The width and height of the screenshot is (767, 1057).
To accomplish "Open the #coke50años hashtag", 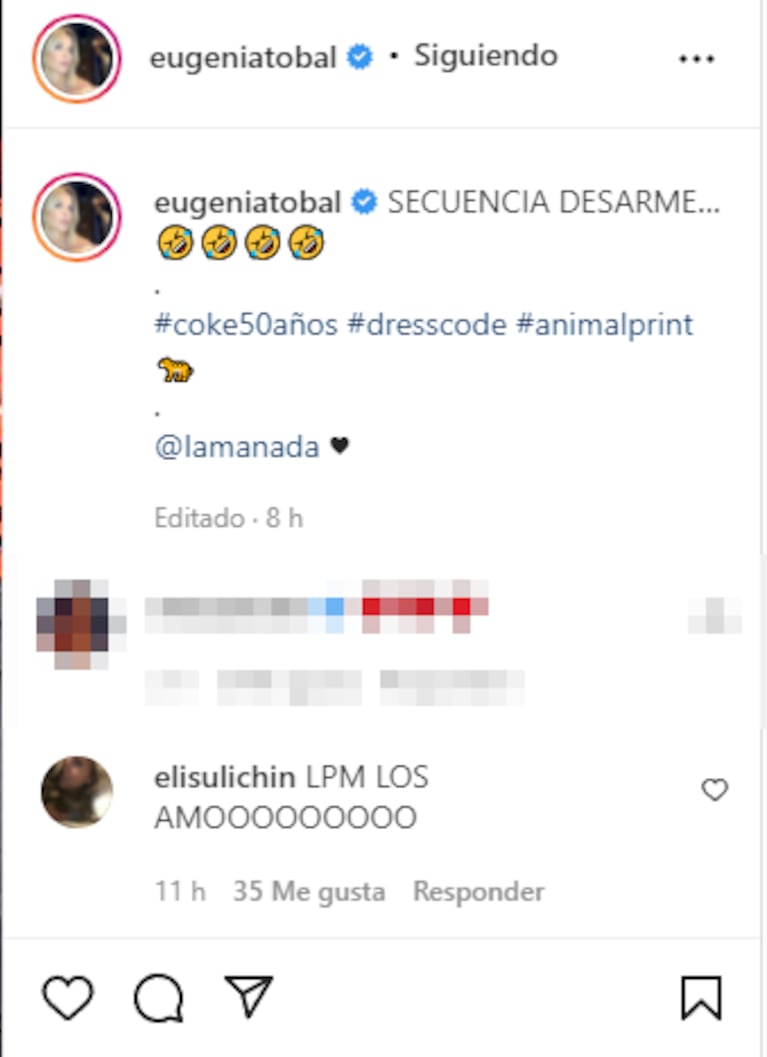I will pyautogui.click(x=246, y=325).
